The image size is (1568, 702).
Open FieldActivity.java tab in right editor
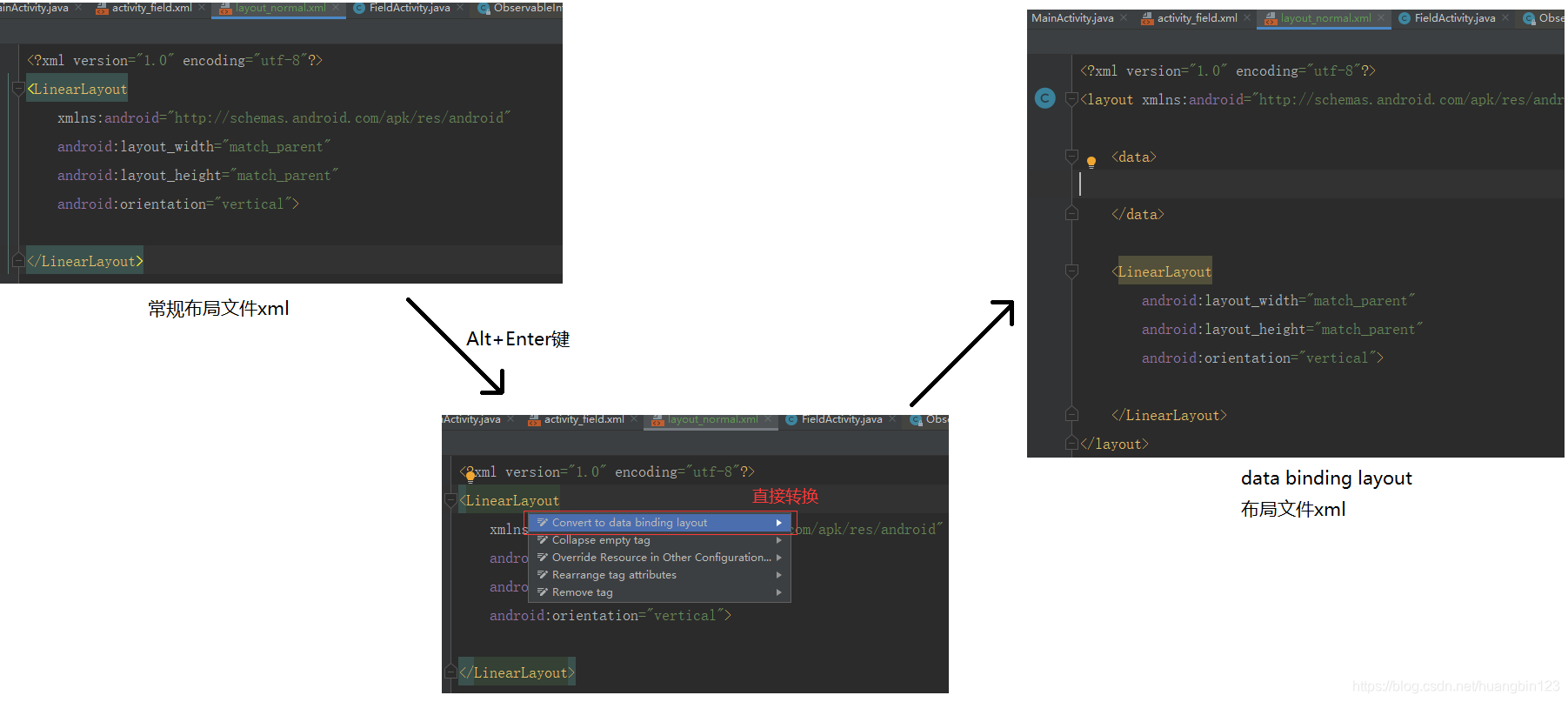click(1455, 18)
